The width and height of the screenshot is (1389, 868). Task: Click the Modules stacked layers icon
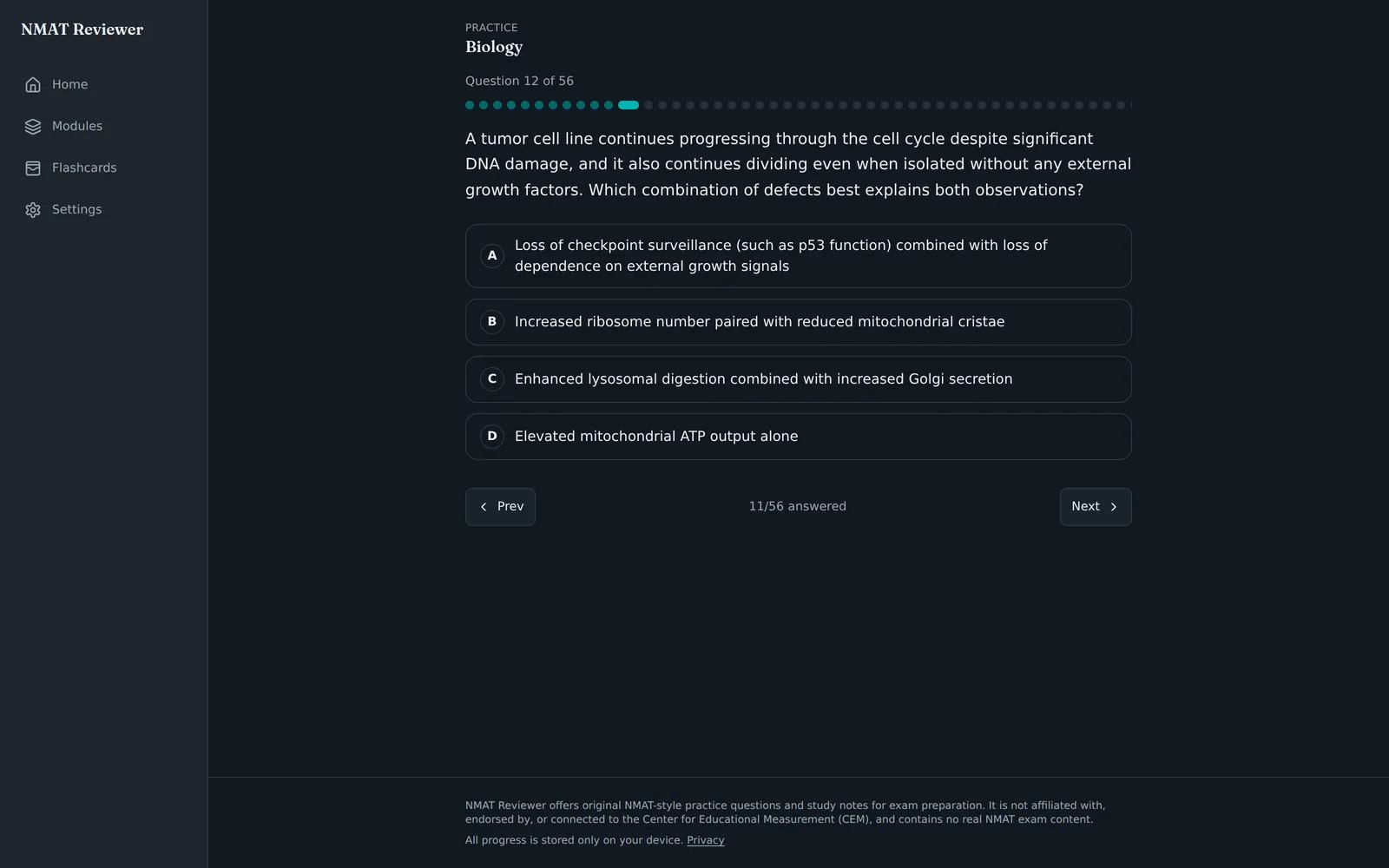(x=33, y=126)
